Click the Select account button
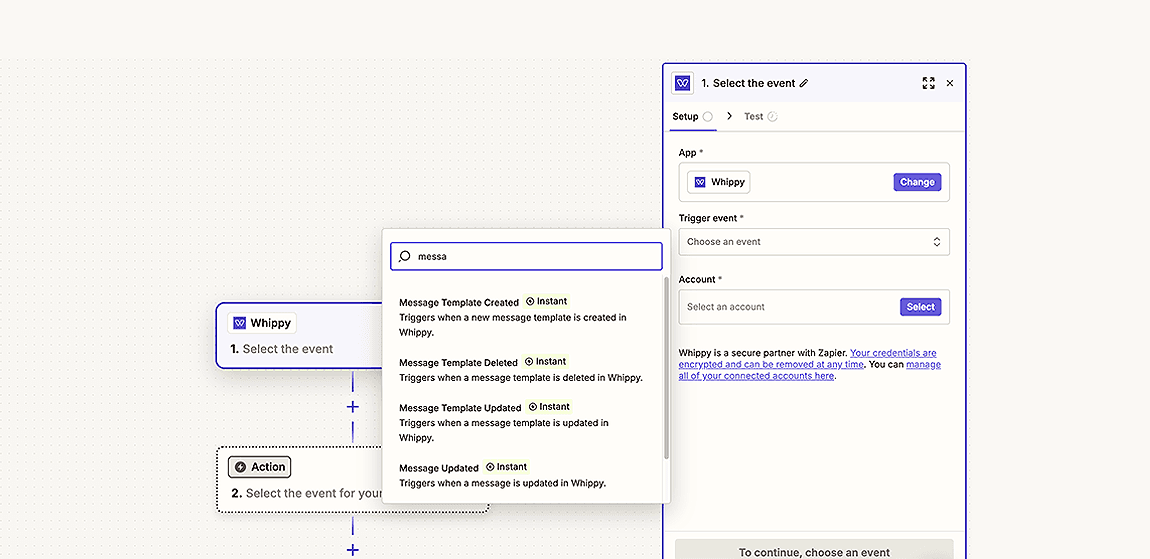The width and height of the screenshot is (1150, 559). click(x=920, y=307)
